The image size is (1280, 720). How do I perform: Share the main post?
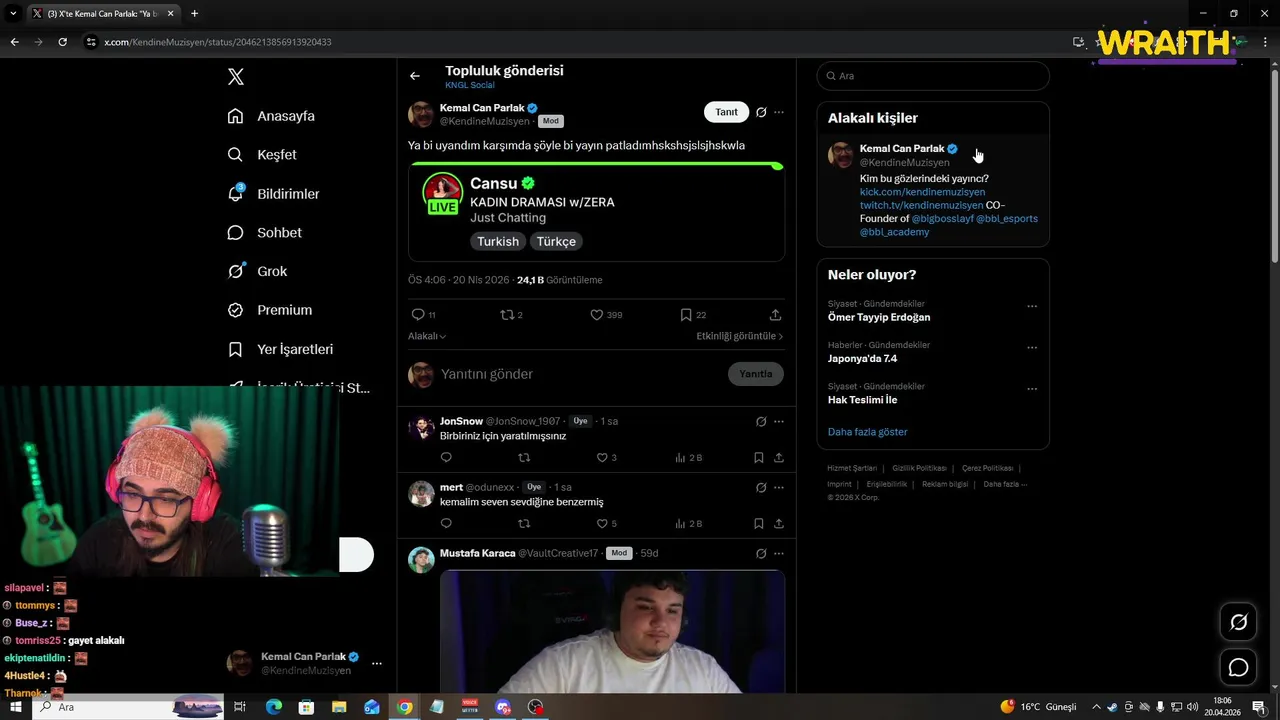[775, 315]
